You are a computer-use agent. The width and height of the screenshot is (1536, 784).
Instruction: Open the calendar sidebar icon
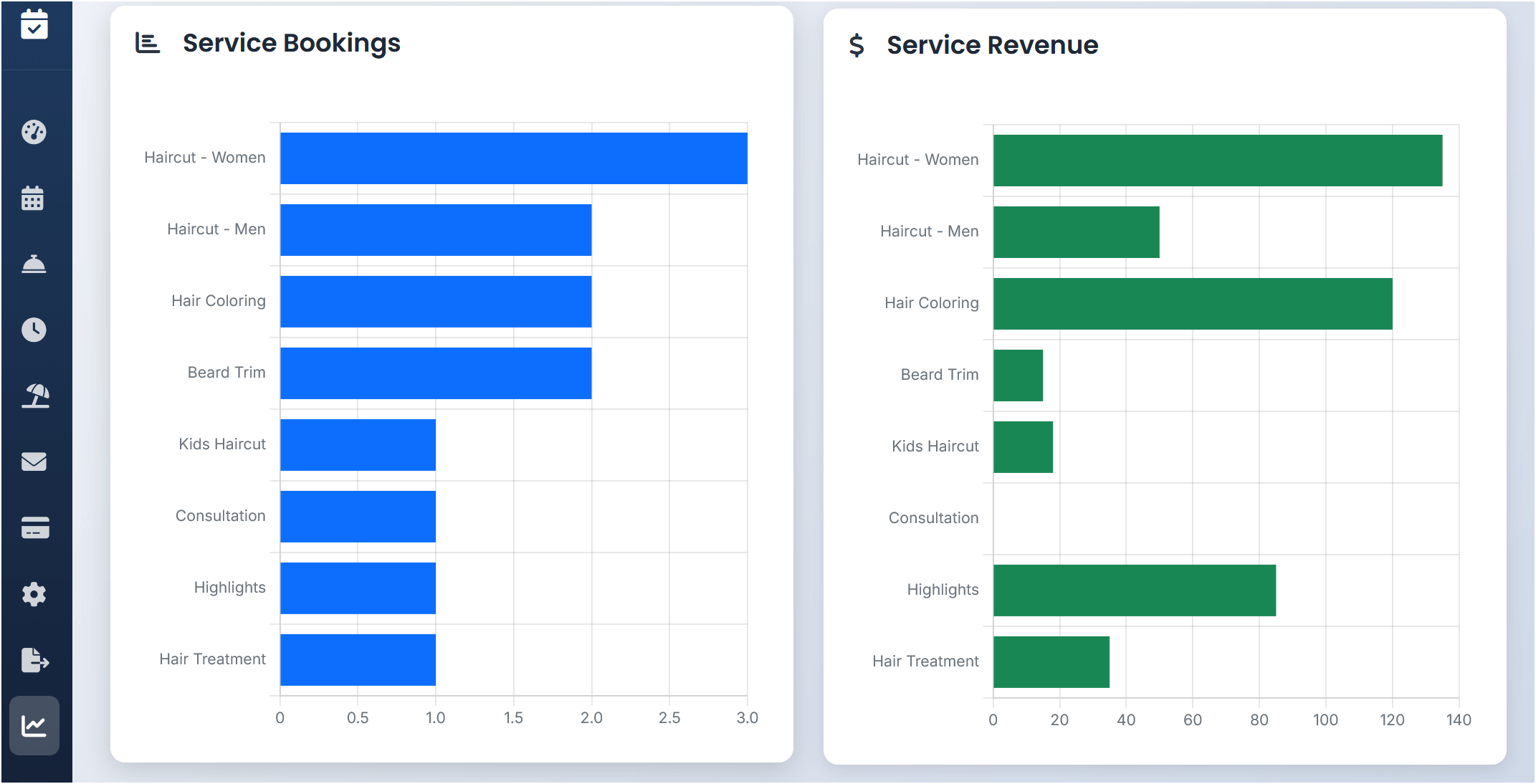tap(33, 198)
